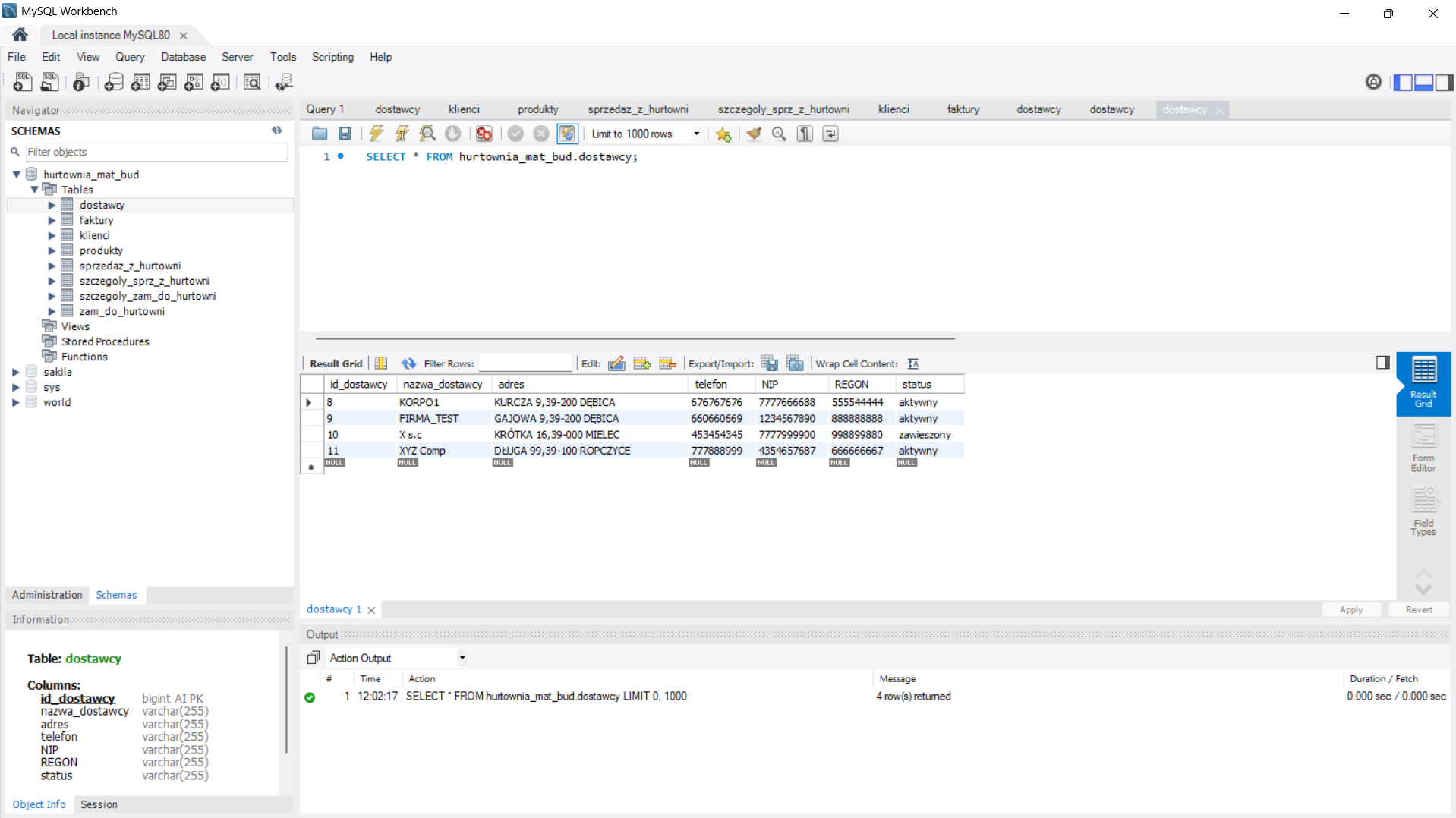Toggle auto-commit using the highlighted toolbar icon
The image size is (1456, 818).
[567, 134]
